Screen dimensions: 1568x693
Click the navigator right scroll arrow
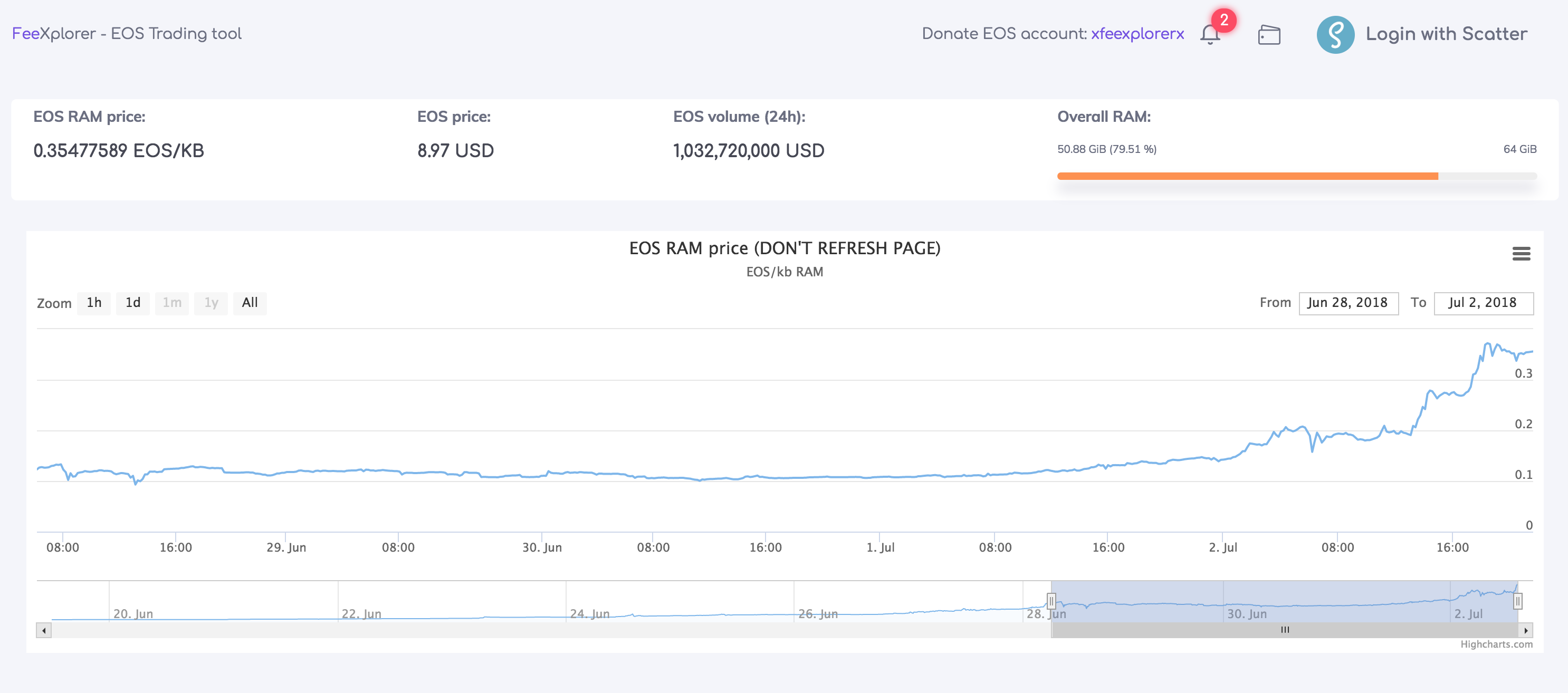(x=1525, y=630)
